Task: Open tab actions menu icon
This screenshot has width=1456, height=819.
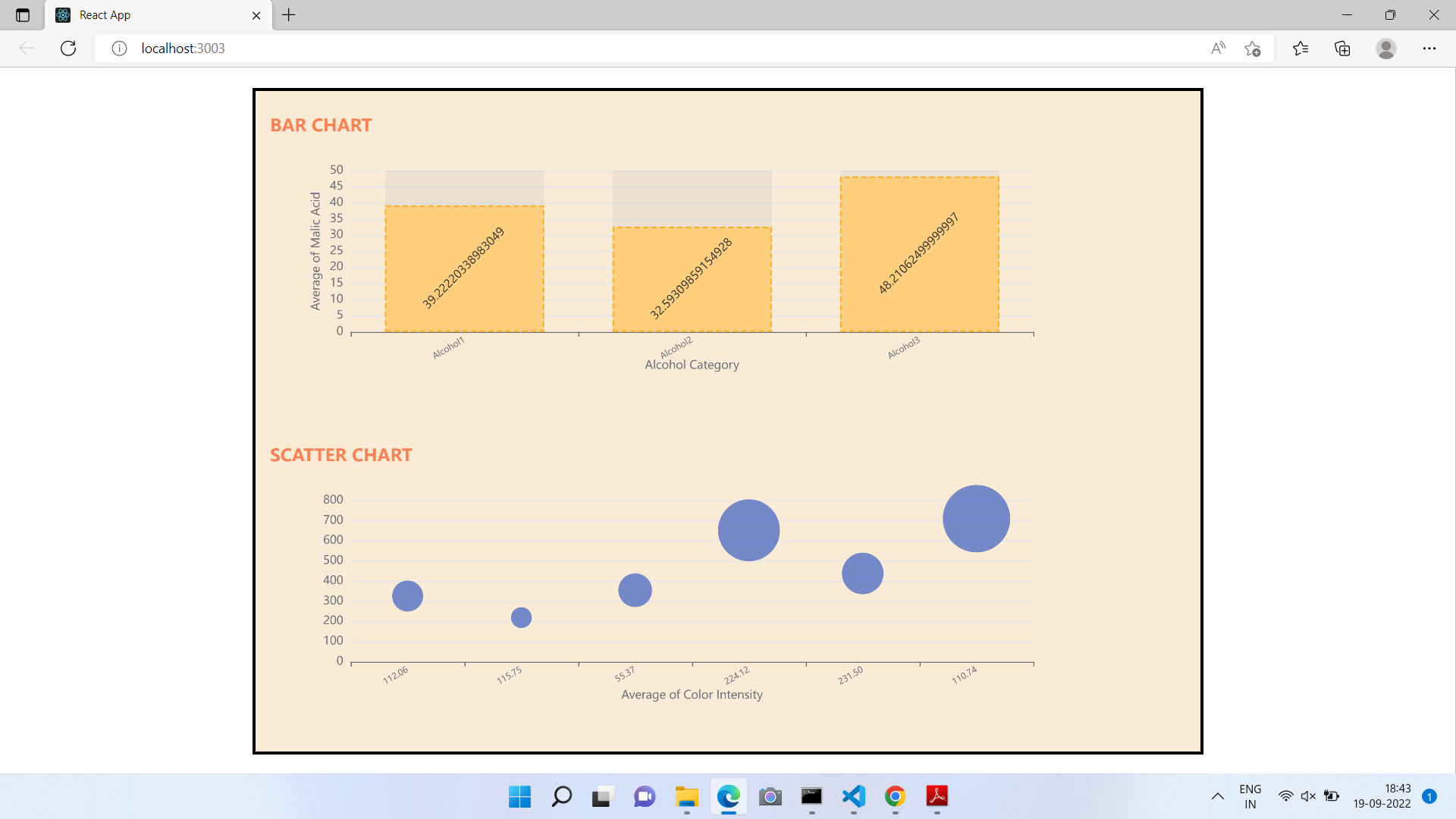Action: tap(23, 15)
